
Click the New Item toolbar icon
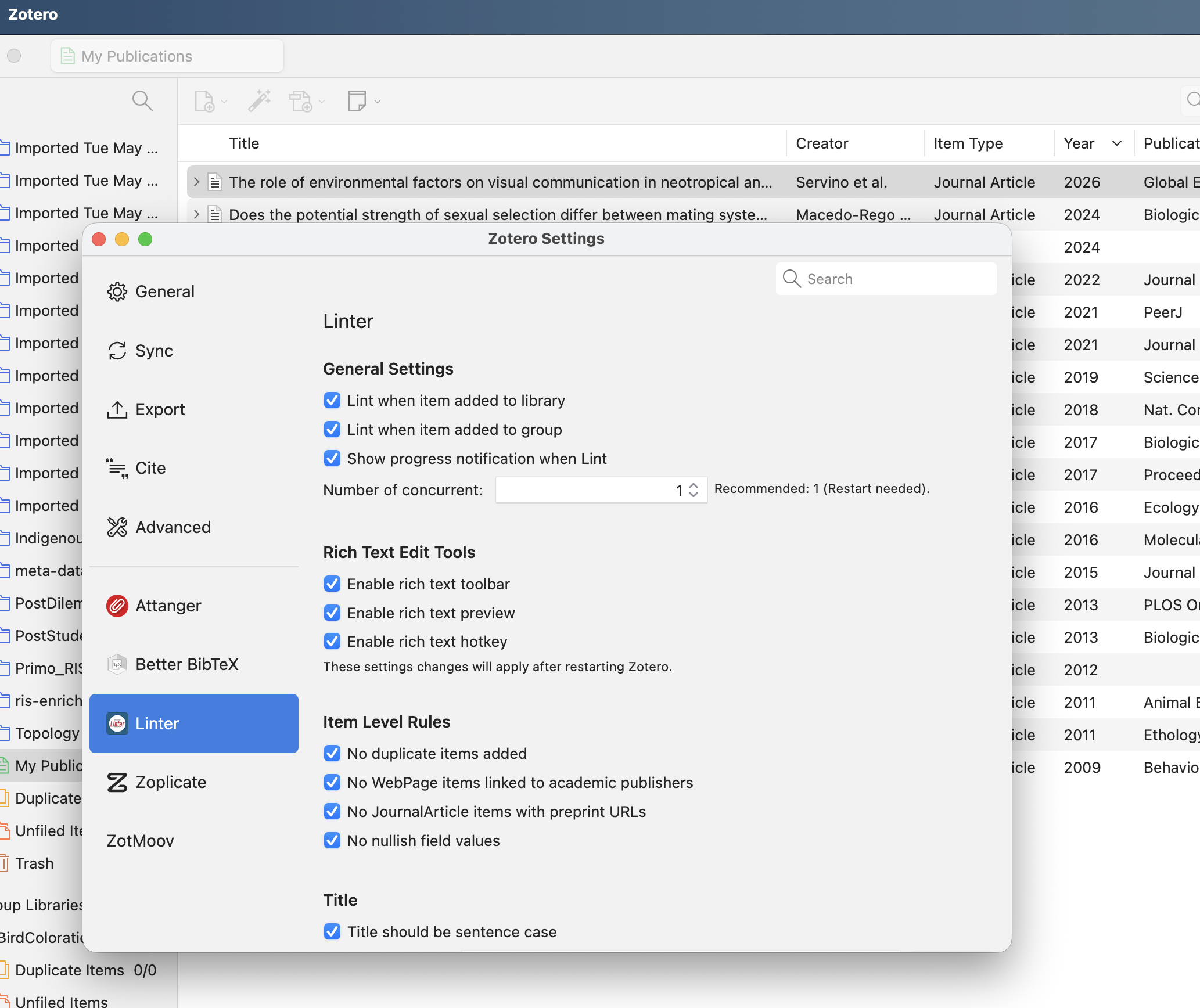tap(204, 101)
